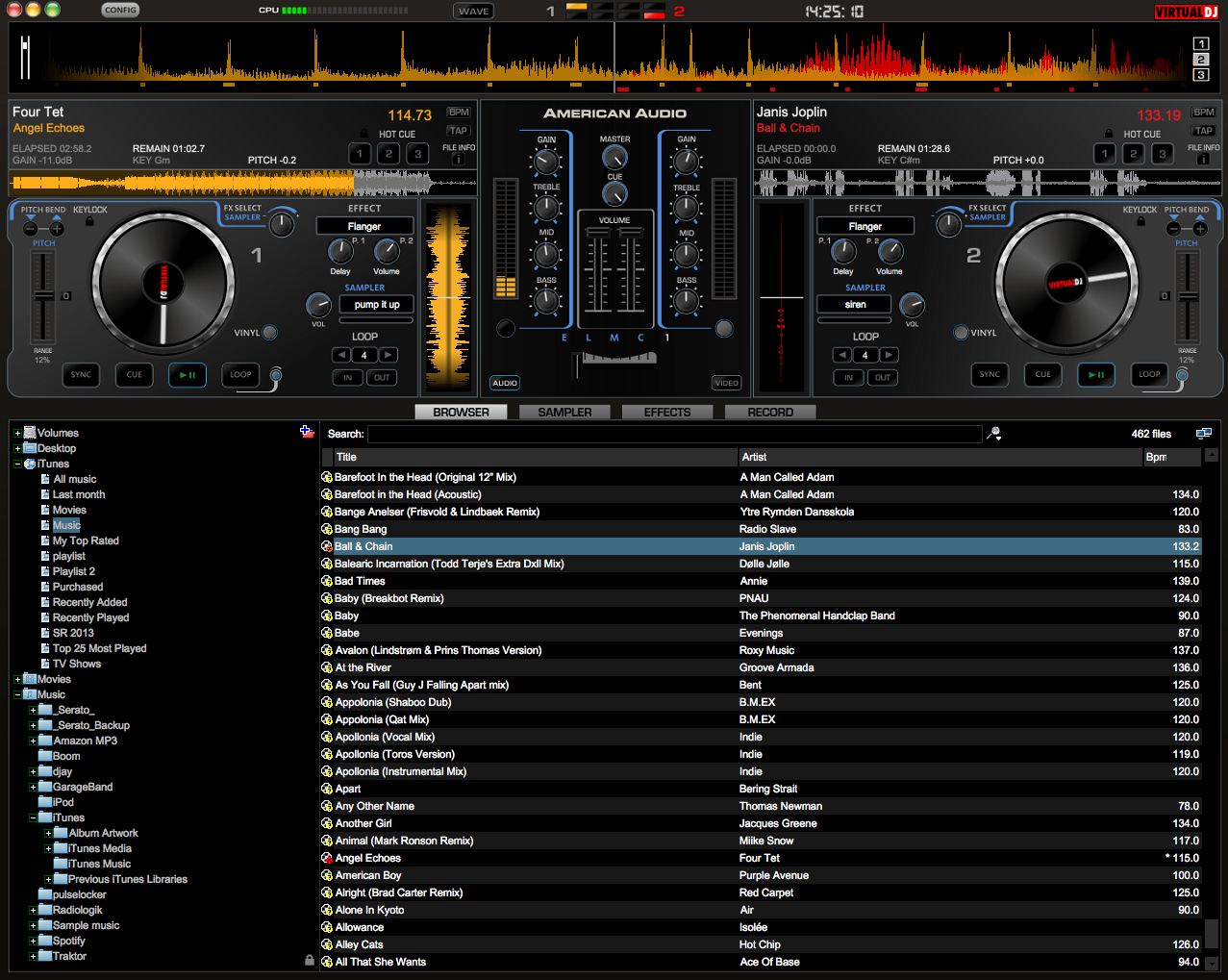Toggle the keylock padlock on deck 2
This screenshot has height=980, width=1228.
pyautogui.click(x=1140, y=221)
